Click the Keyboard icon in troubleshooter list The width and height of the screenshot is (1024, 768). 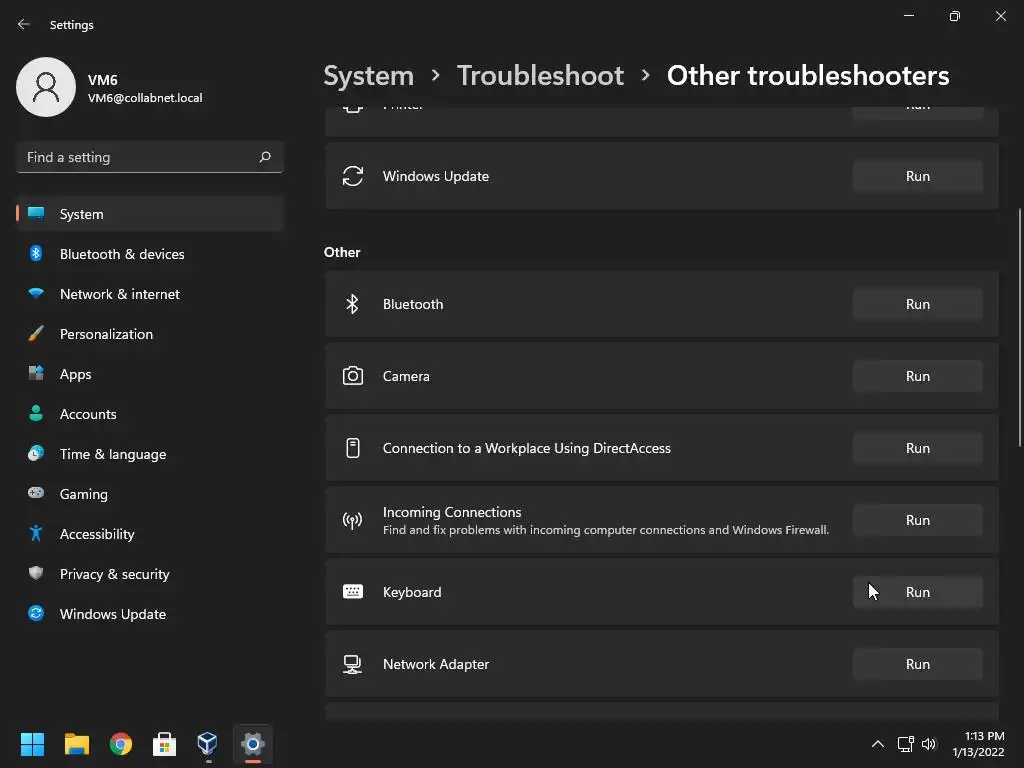(x=353, y=592)
